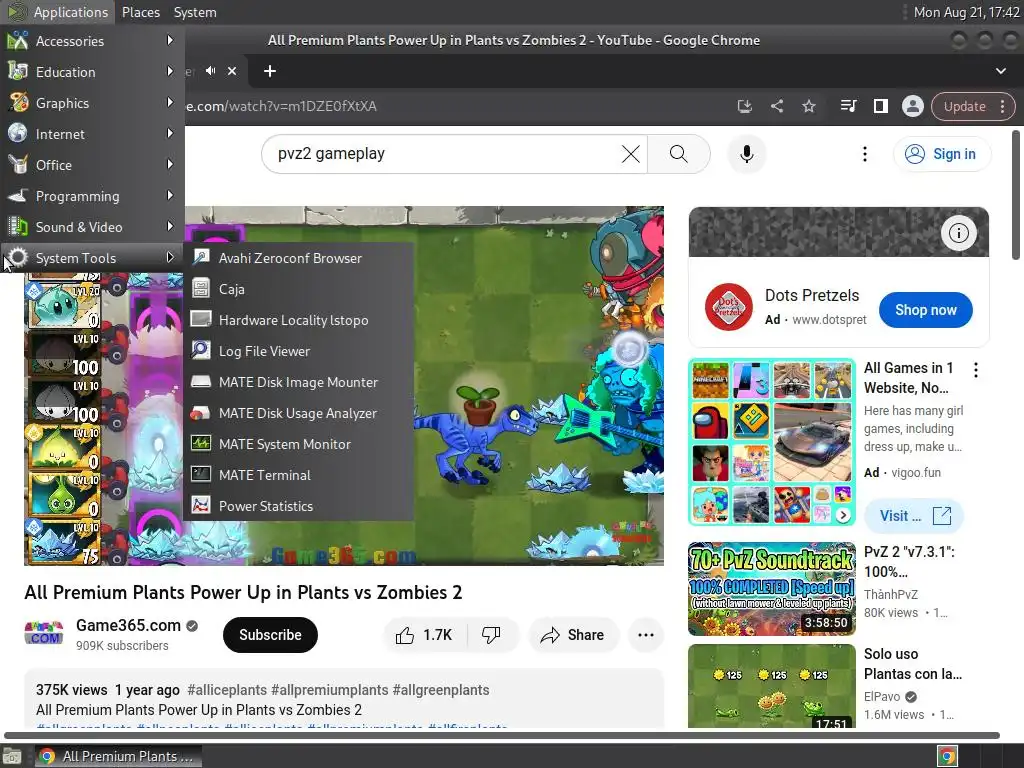Click the MATE Terminal icon
1024x768 pixels.
coord(200,474)
